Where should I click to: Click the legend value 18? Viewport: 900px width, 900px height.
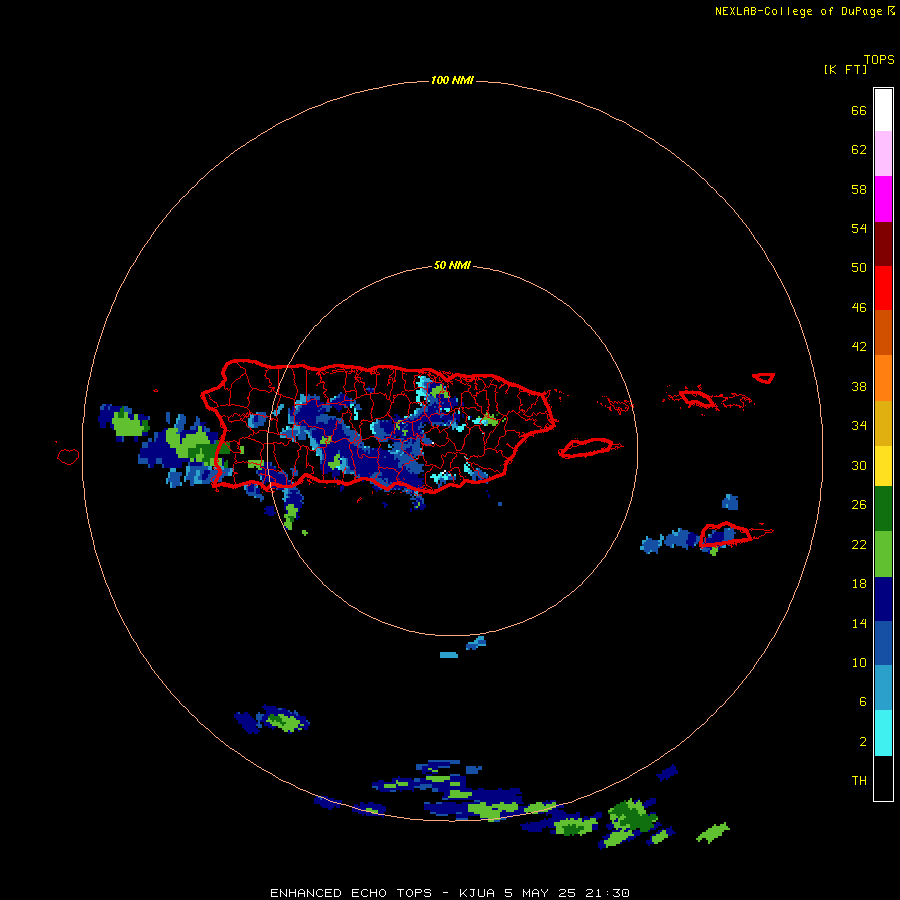859,584
